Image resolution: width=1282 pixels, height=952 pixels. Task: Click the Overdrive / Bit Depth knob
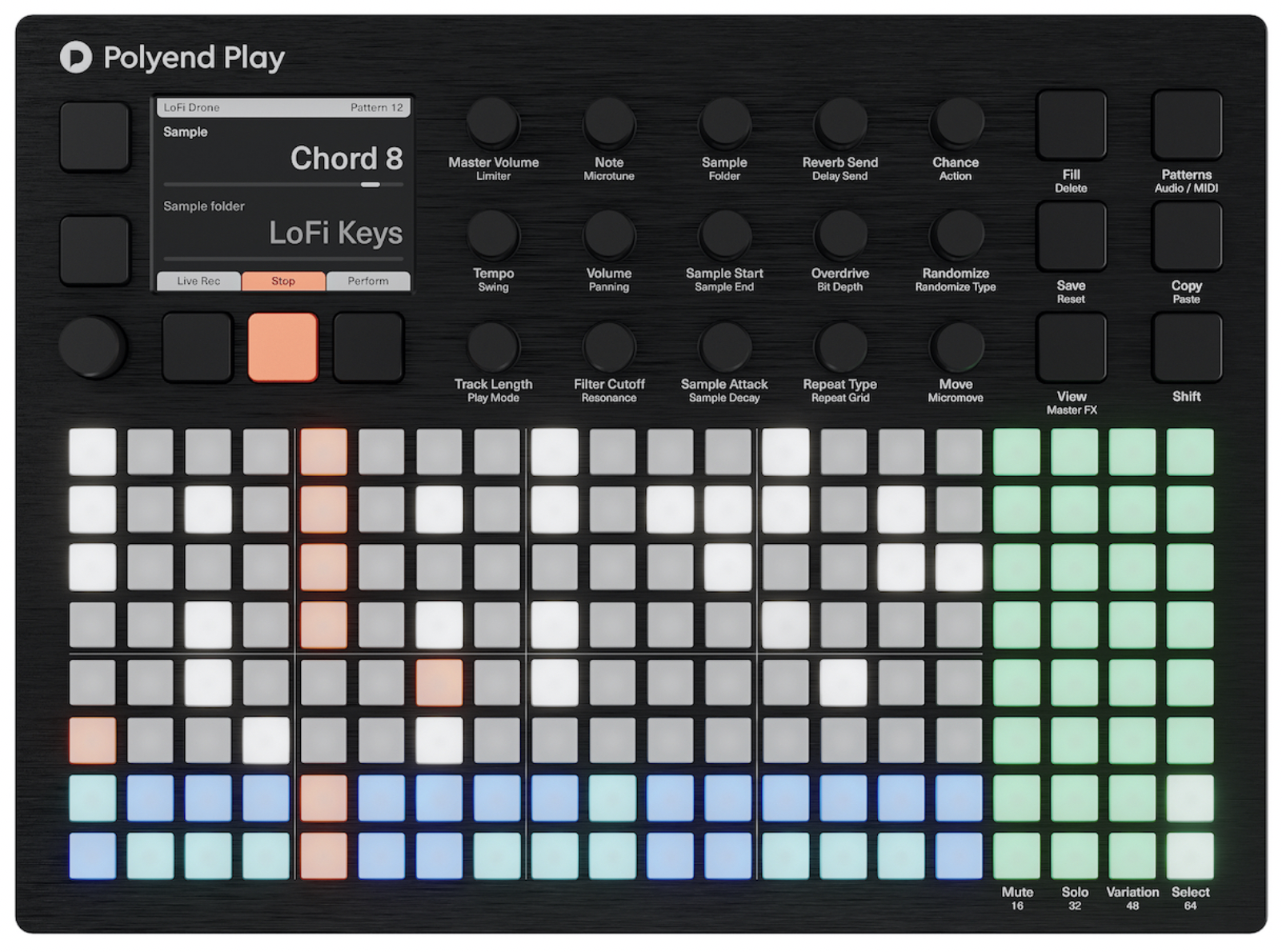coord(840,235)
